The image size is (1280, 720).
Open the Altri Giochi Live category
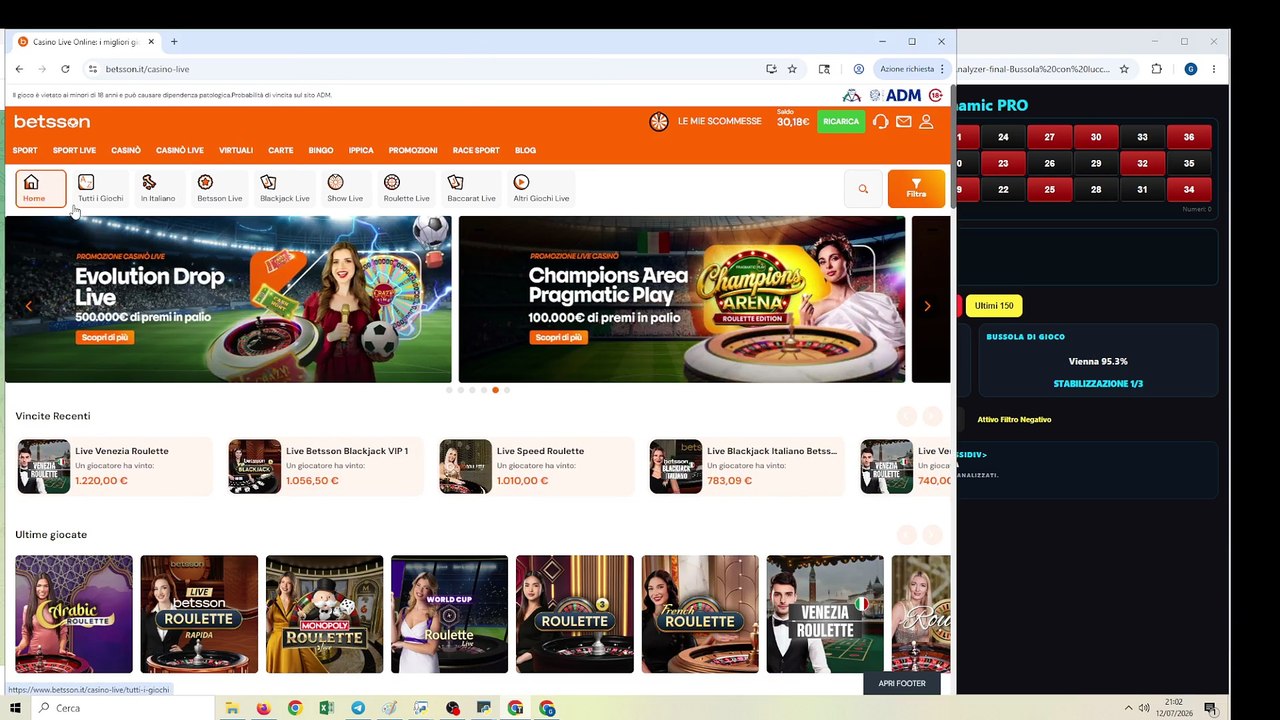click(541, 189)
